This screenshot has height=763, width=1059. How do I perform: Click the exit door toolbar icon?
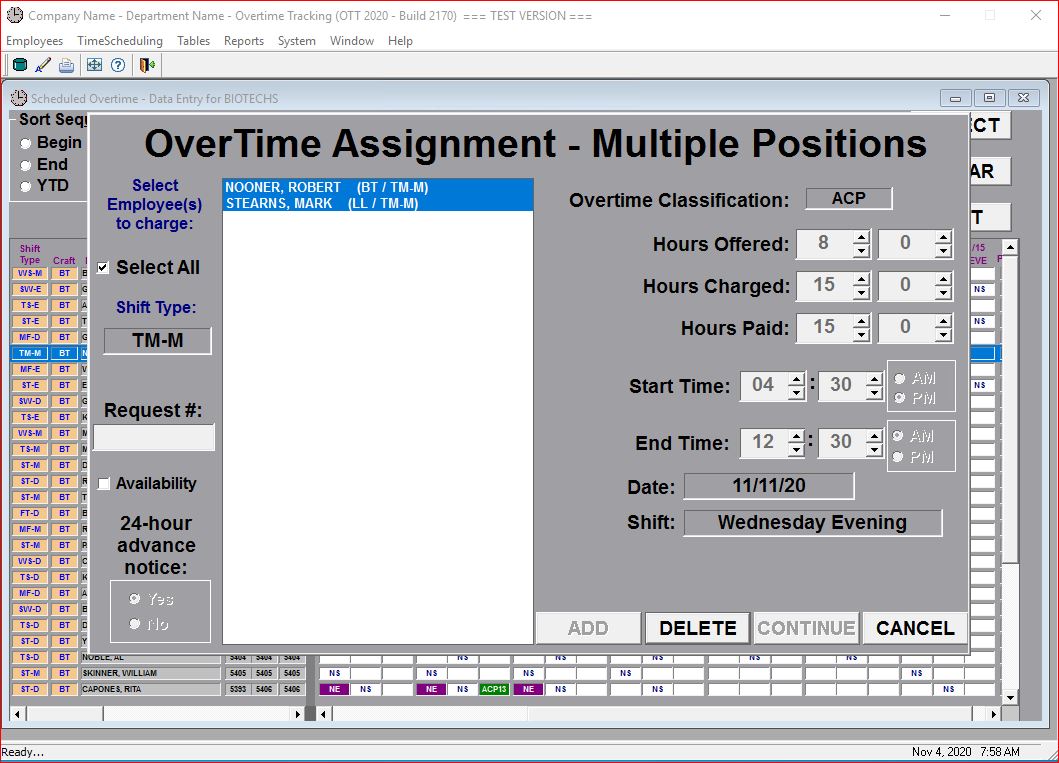[147, 65]
